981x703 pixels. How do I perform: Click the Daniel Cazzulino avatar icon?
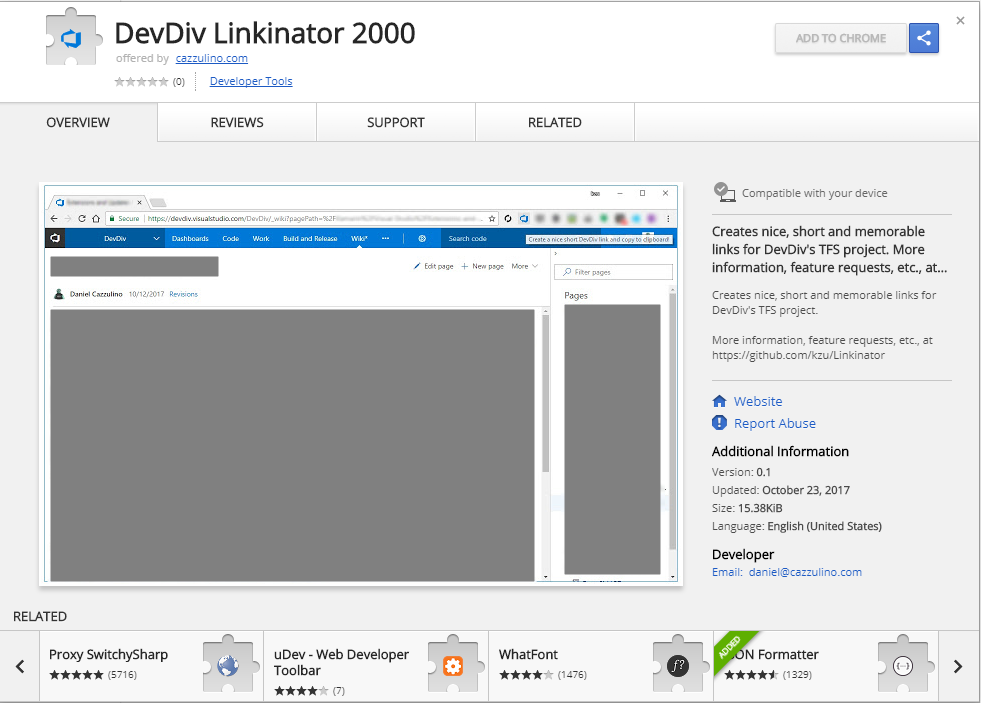(x=59, y=294)
